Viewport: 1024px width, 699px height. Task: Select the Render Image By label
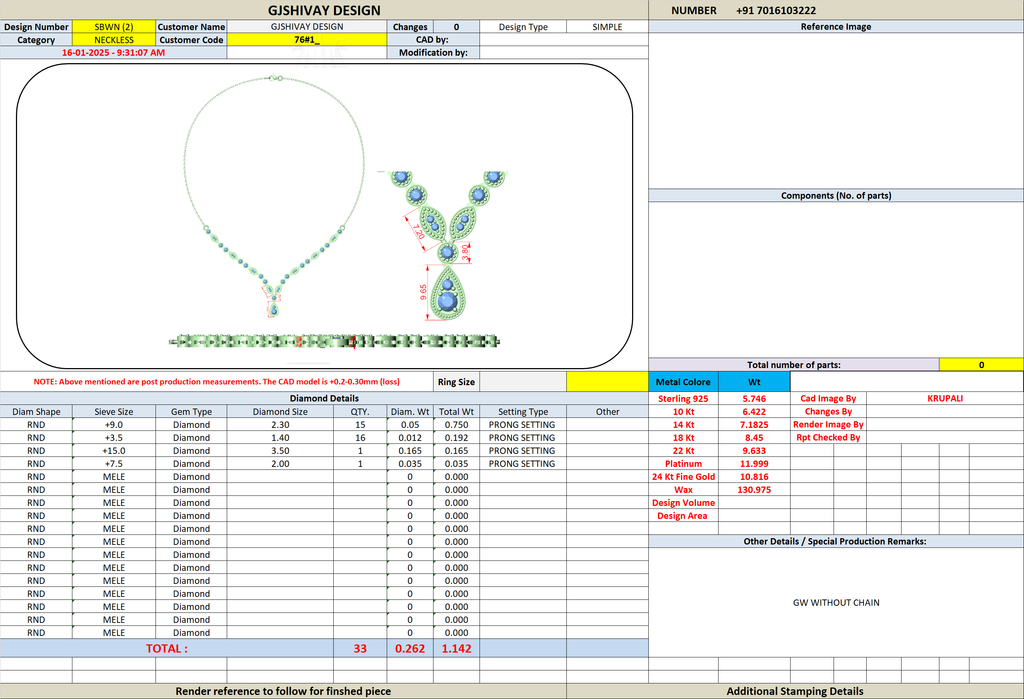828,425
